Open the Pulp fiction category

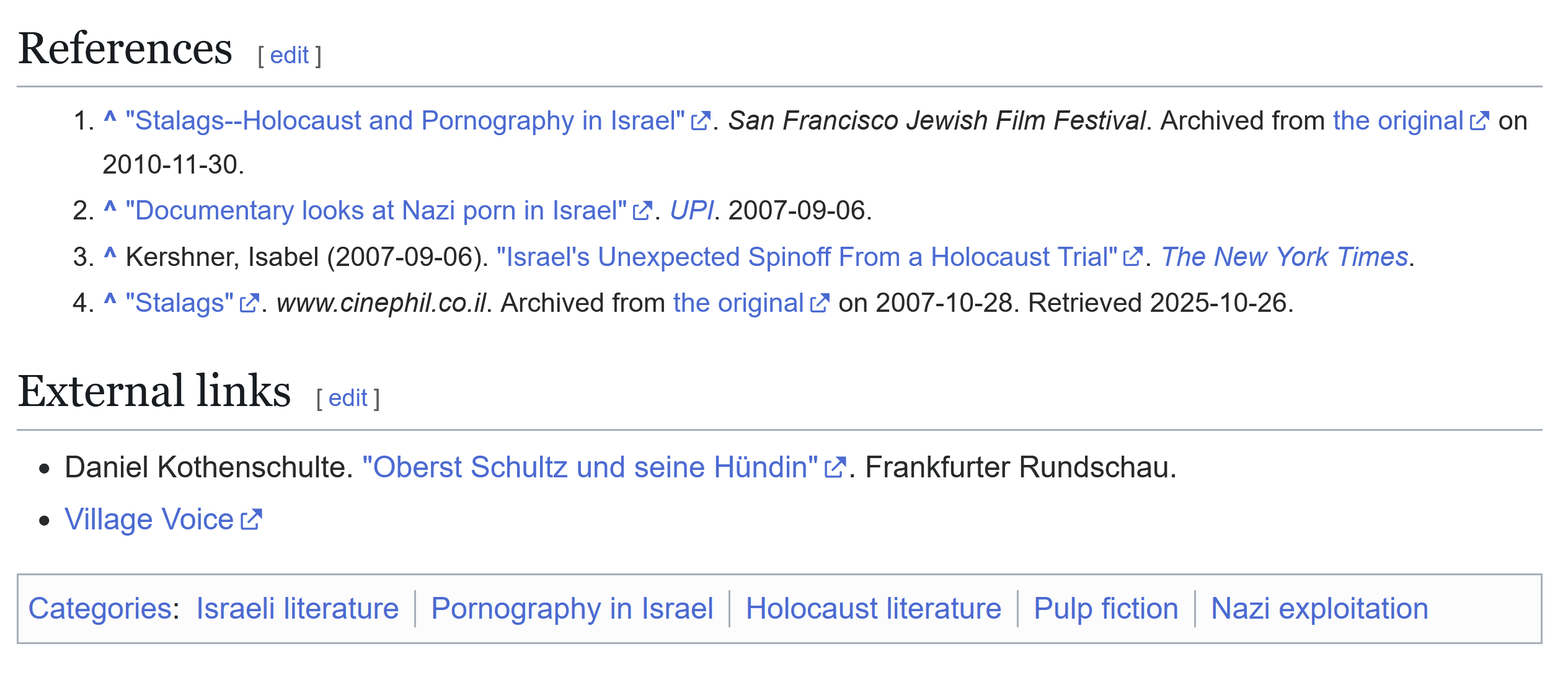[1105, 609]
